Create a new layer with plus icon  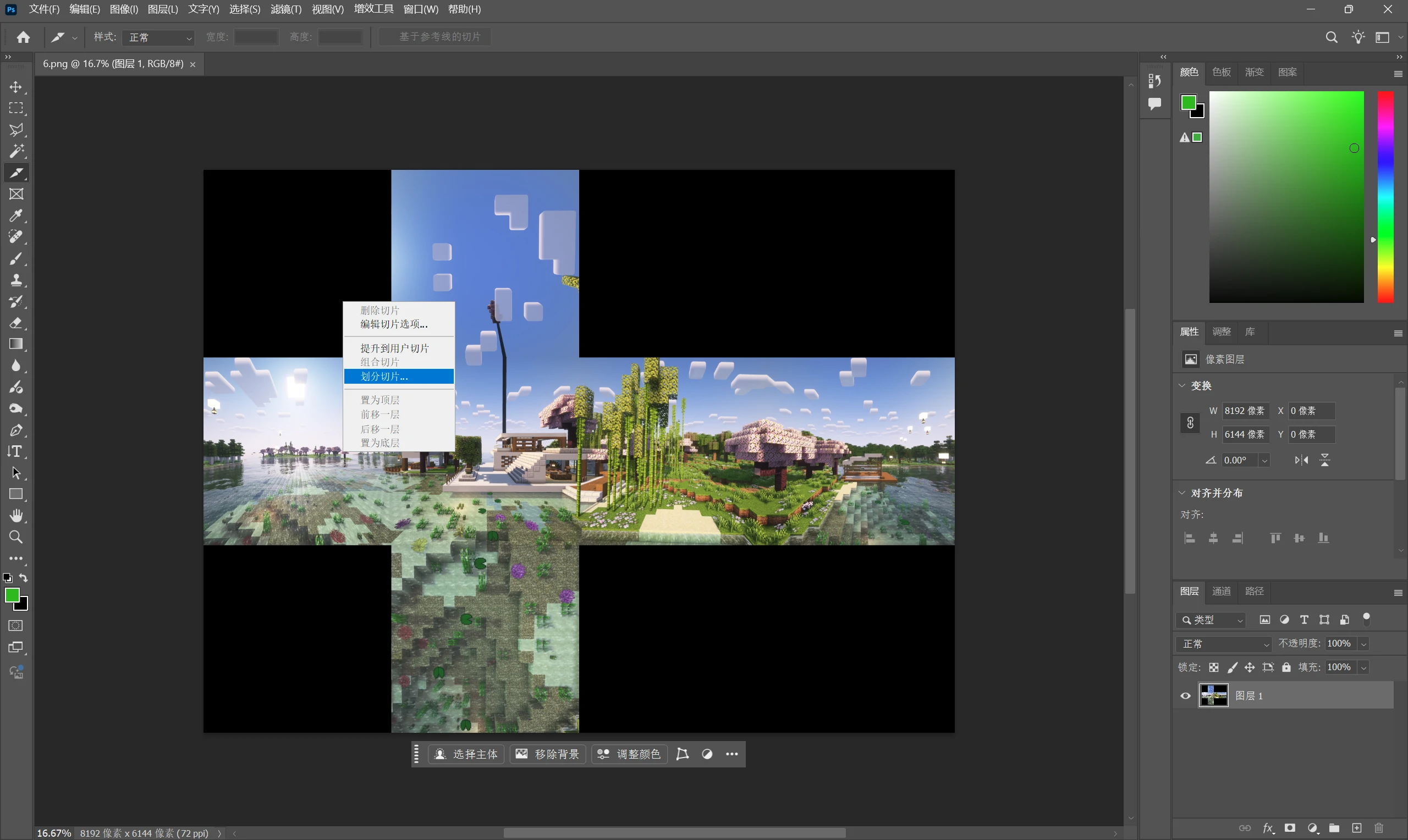point(1356,828)
